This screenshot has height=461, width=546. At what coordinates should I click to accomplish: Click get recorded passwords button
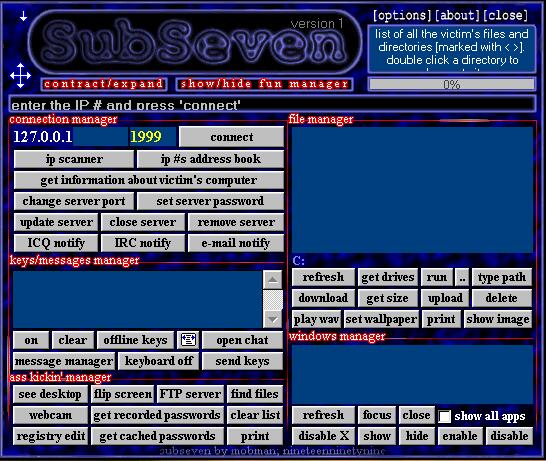[x=157, y=415]
